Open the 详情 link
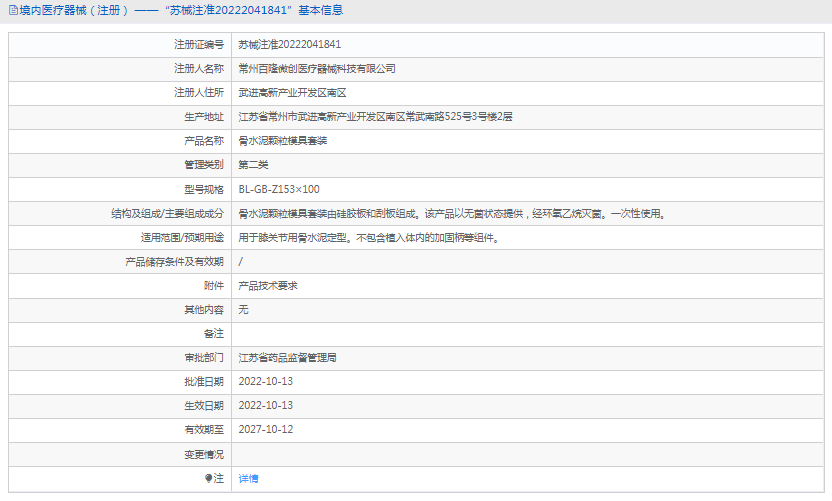Image resolution: width=832 pixels, height=501 pixels. [x=248, y=479]
